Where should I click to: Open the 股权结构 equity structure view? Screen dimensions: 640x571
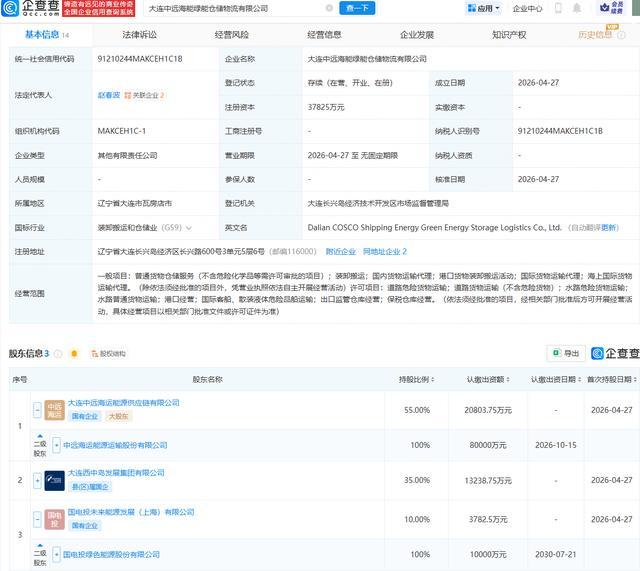point(109,353)
